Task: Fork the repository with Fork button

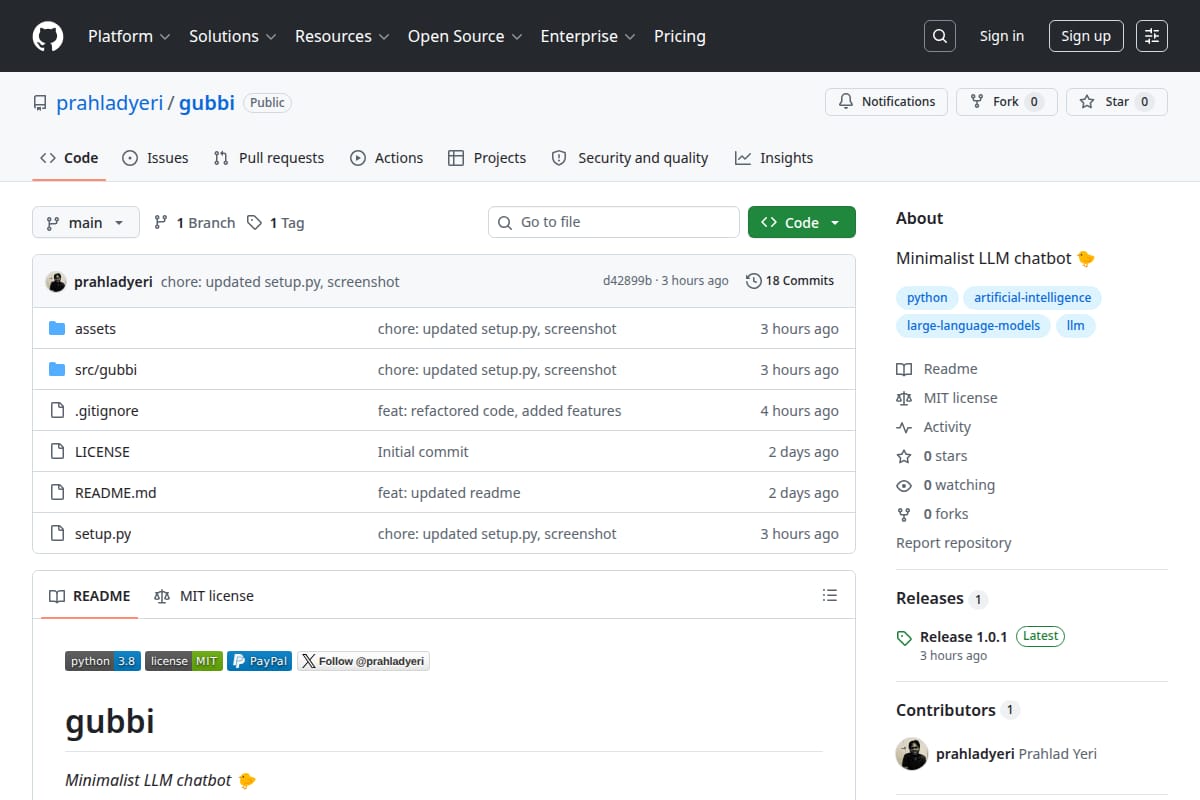Action: click(x=1007, y=102)
